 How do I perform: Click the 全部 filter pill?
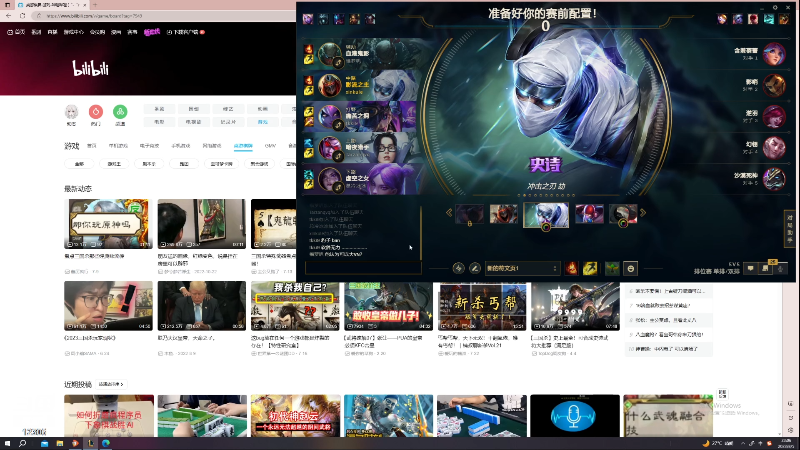(79, 164)
